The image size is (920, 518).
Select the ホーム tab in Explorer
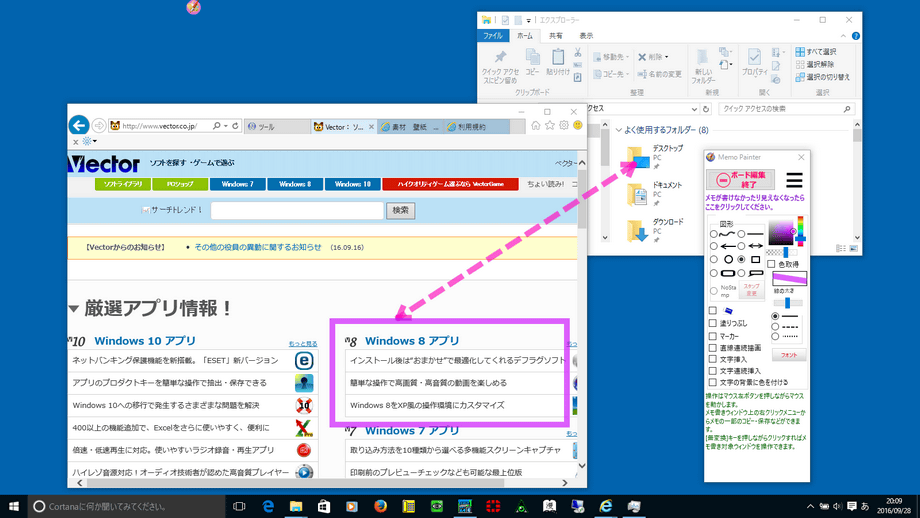(525, 36)
